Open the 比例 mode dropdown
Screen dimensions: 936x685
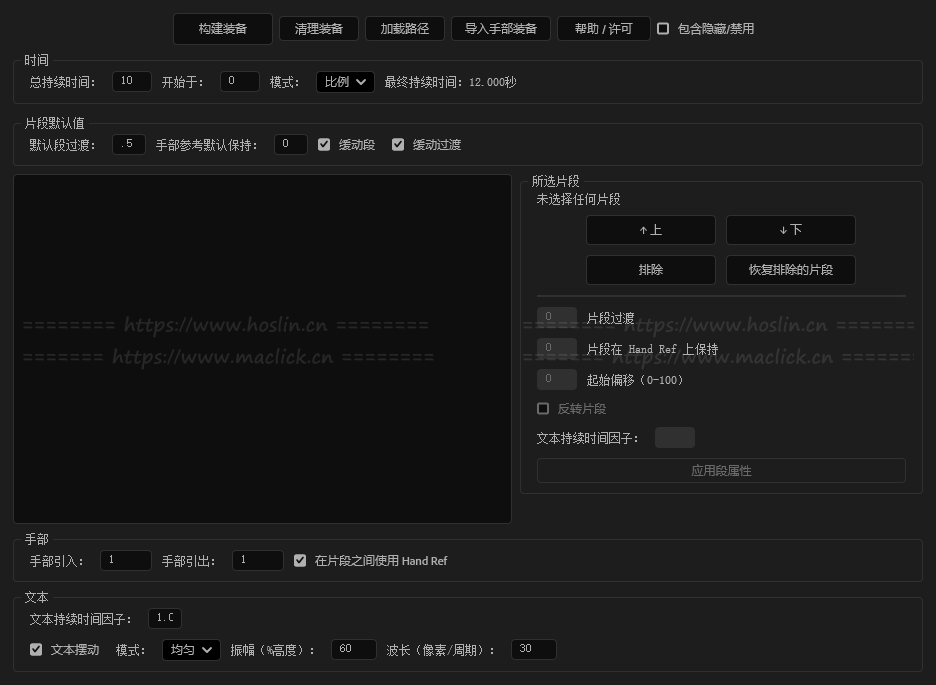click(x=345, y=82)
